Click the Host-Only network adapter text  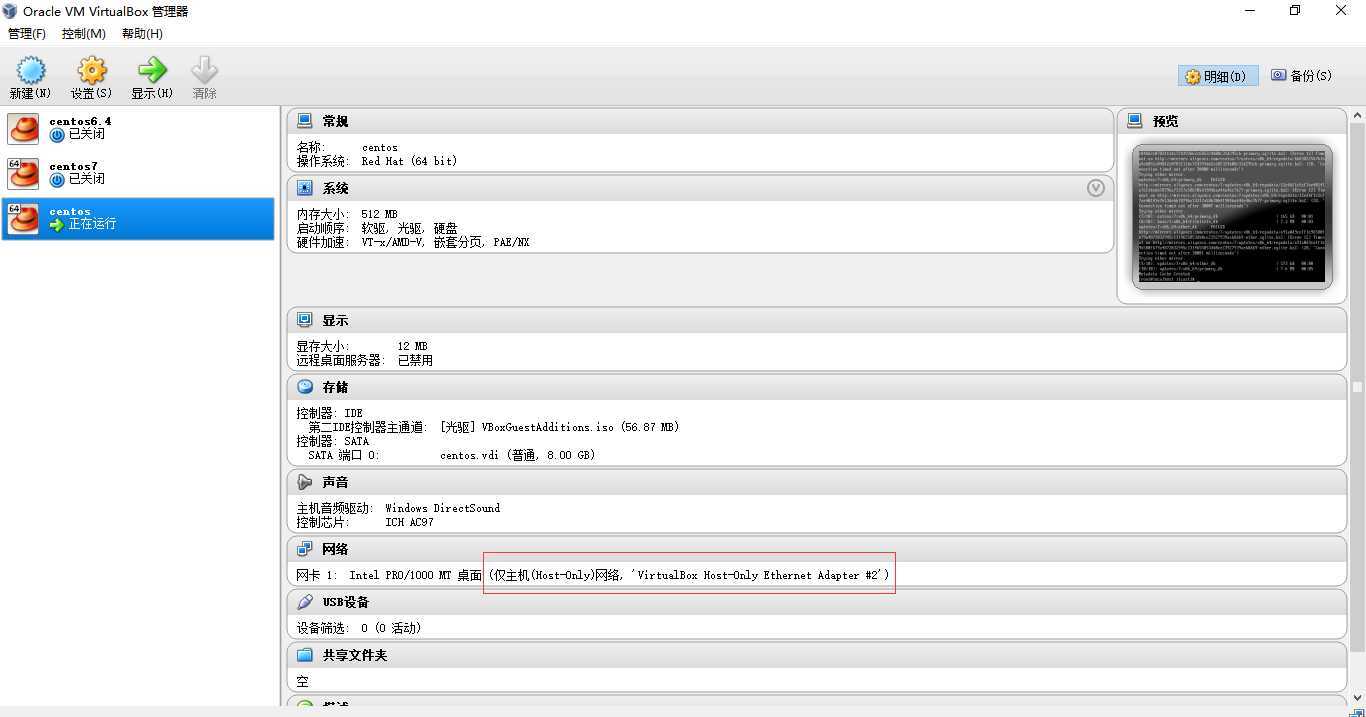click(x=689, y=575)
